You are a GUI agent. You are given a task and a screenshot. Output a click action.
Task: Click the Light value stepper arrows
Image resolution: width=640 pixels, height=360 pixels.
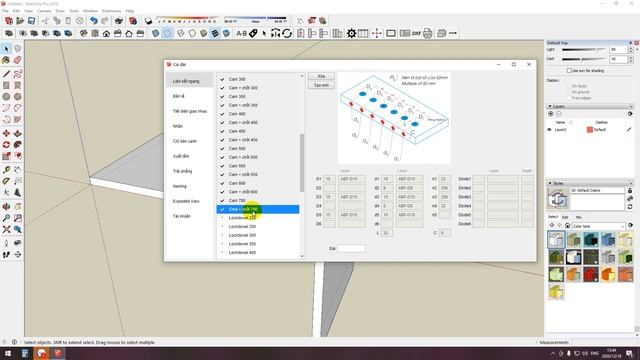click(631, 49)
